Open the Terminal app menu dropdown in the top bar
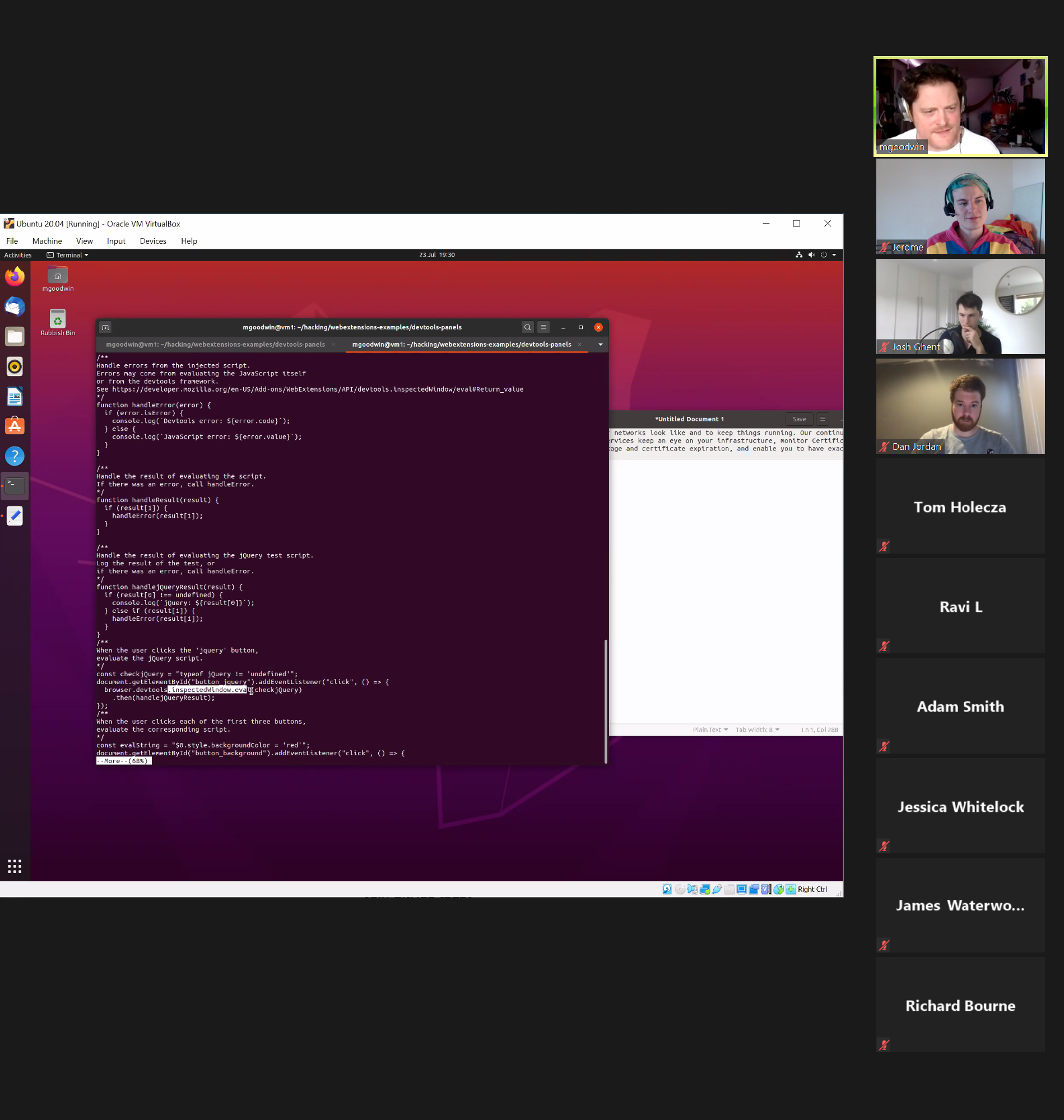This screenshot has height=1120, width=1064. click(x=67, y=255)
